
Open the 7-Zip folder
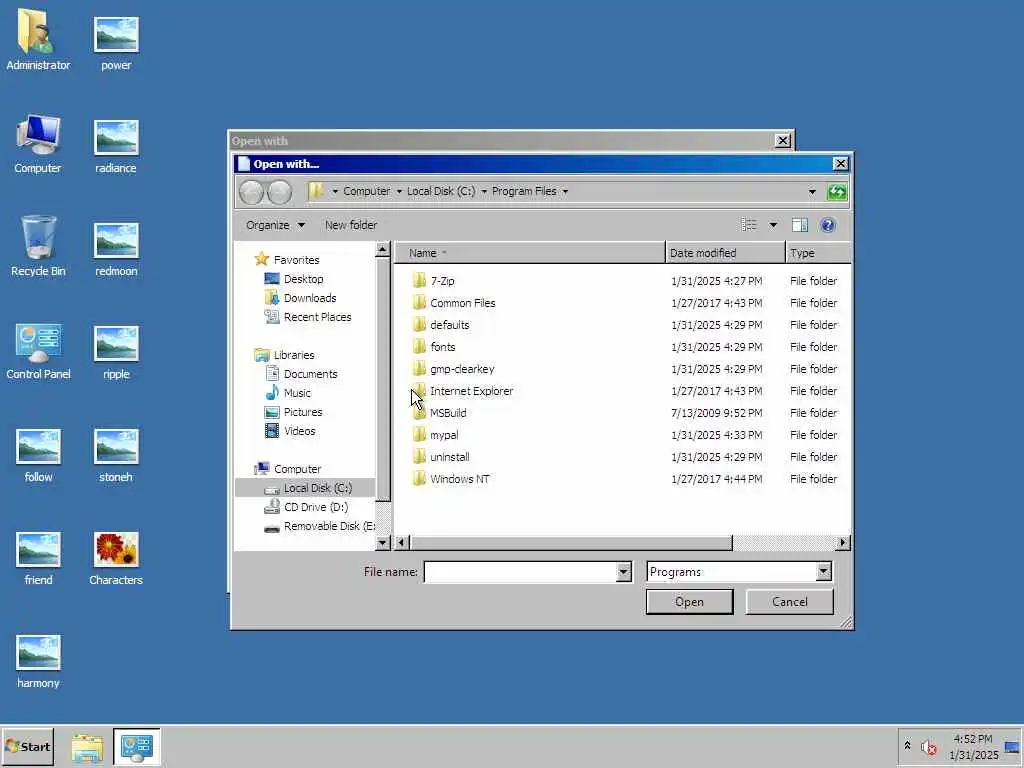[x=442, y=281]
